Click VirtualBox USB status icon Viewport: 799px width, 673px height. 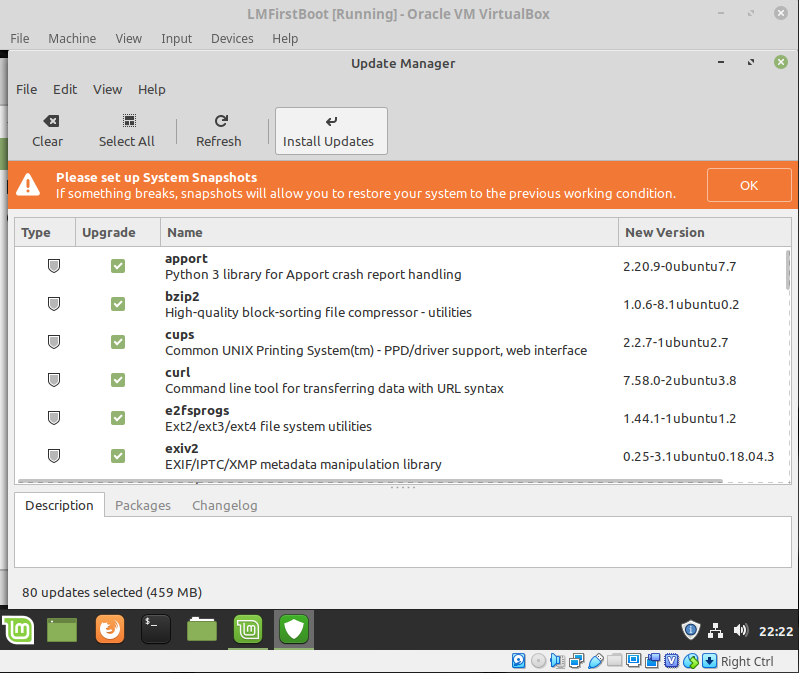(595, 661)
